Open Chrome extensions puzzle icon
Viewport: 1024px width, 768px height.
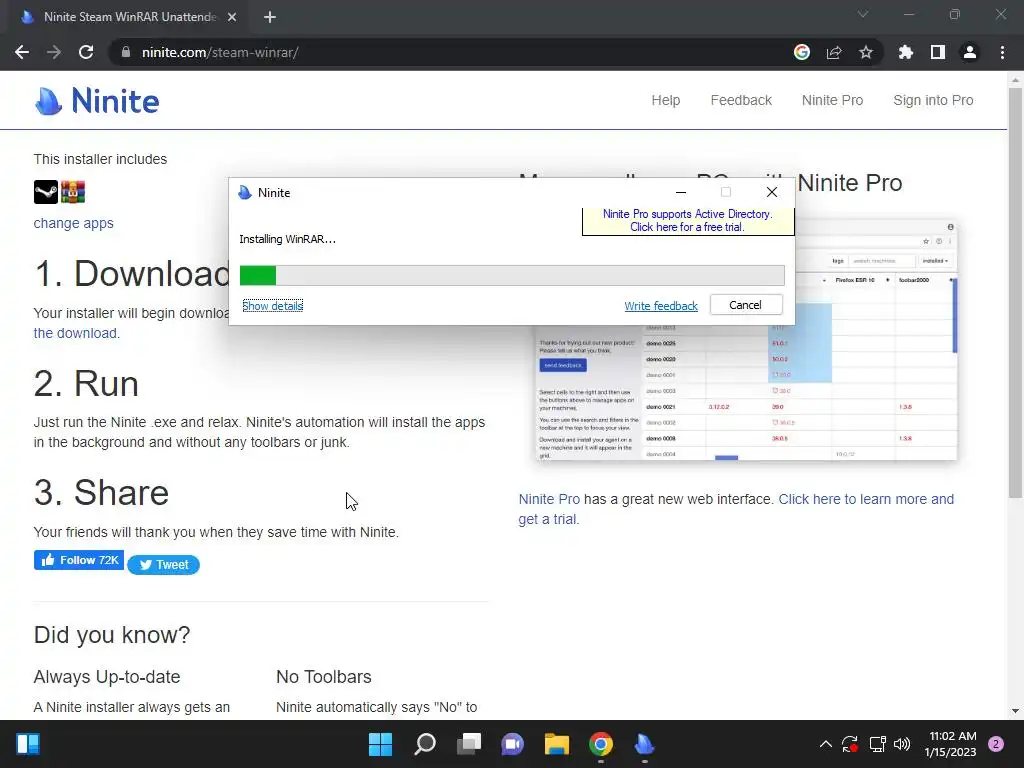(906, 52)
